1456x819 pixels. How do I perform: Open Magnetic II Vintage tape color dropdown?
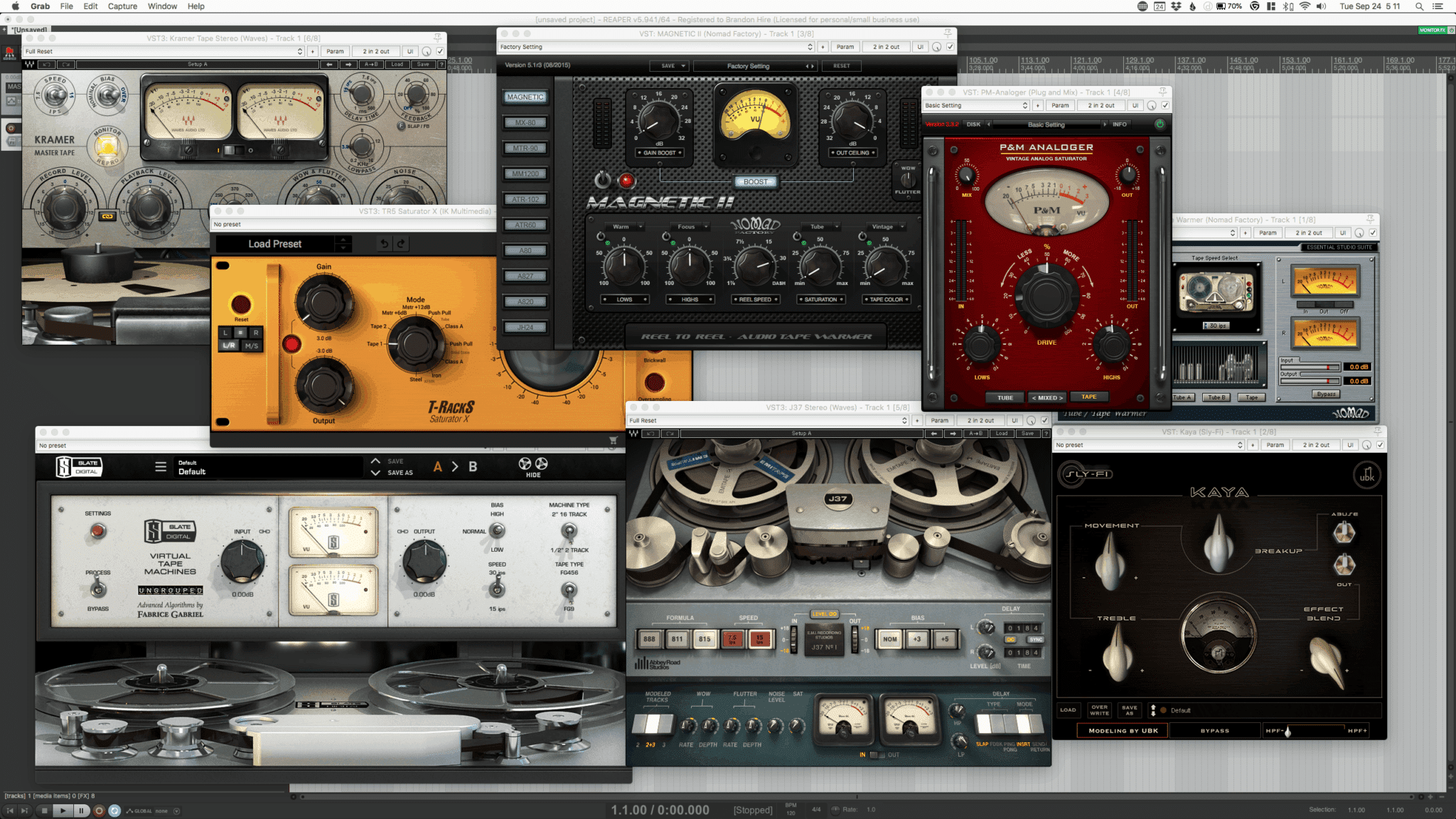(887, 227)
